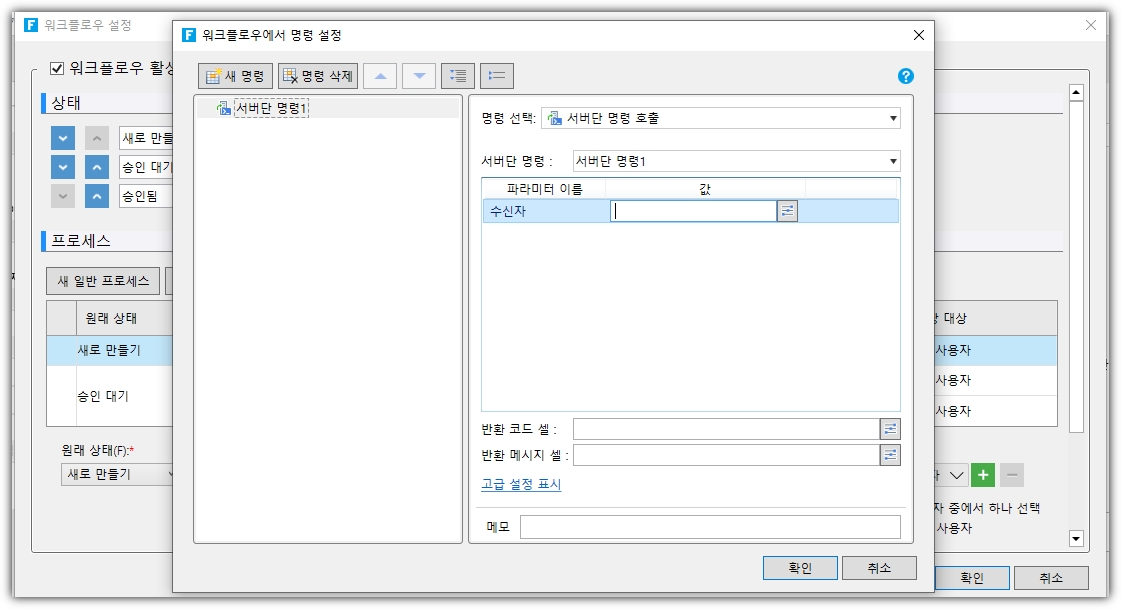1122x610 pixels.
Task: Confirm command settings with 확인 button
Action: point(800,568)
